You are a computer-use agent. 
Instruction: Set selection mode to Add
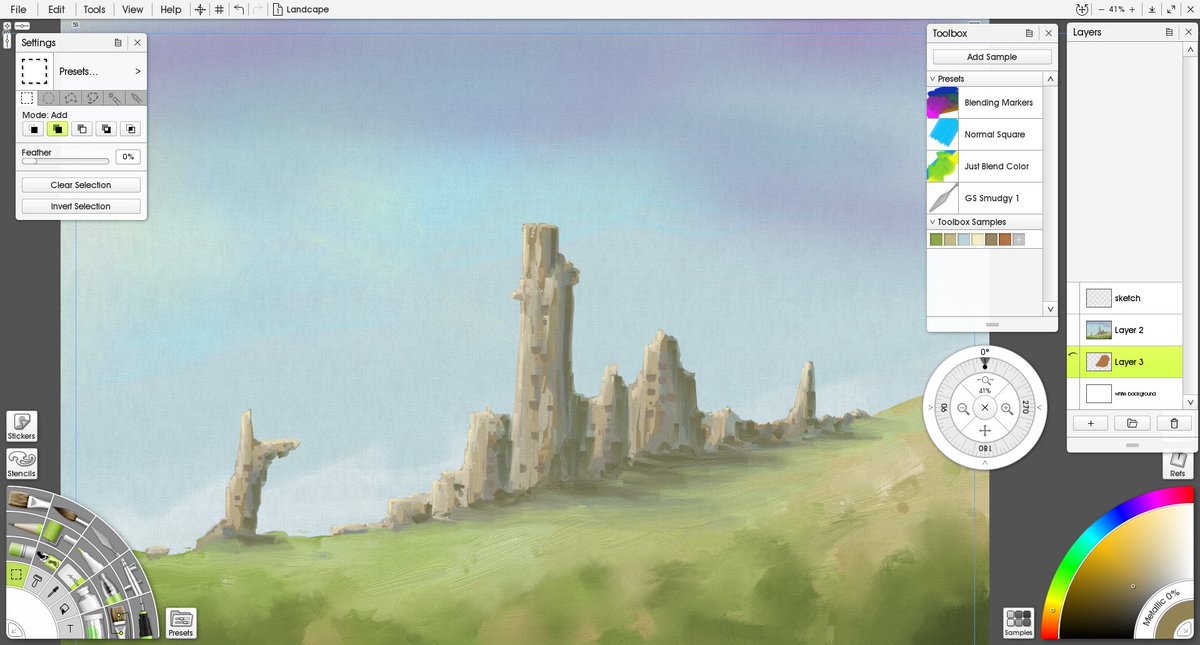[x=58, y=129]
